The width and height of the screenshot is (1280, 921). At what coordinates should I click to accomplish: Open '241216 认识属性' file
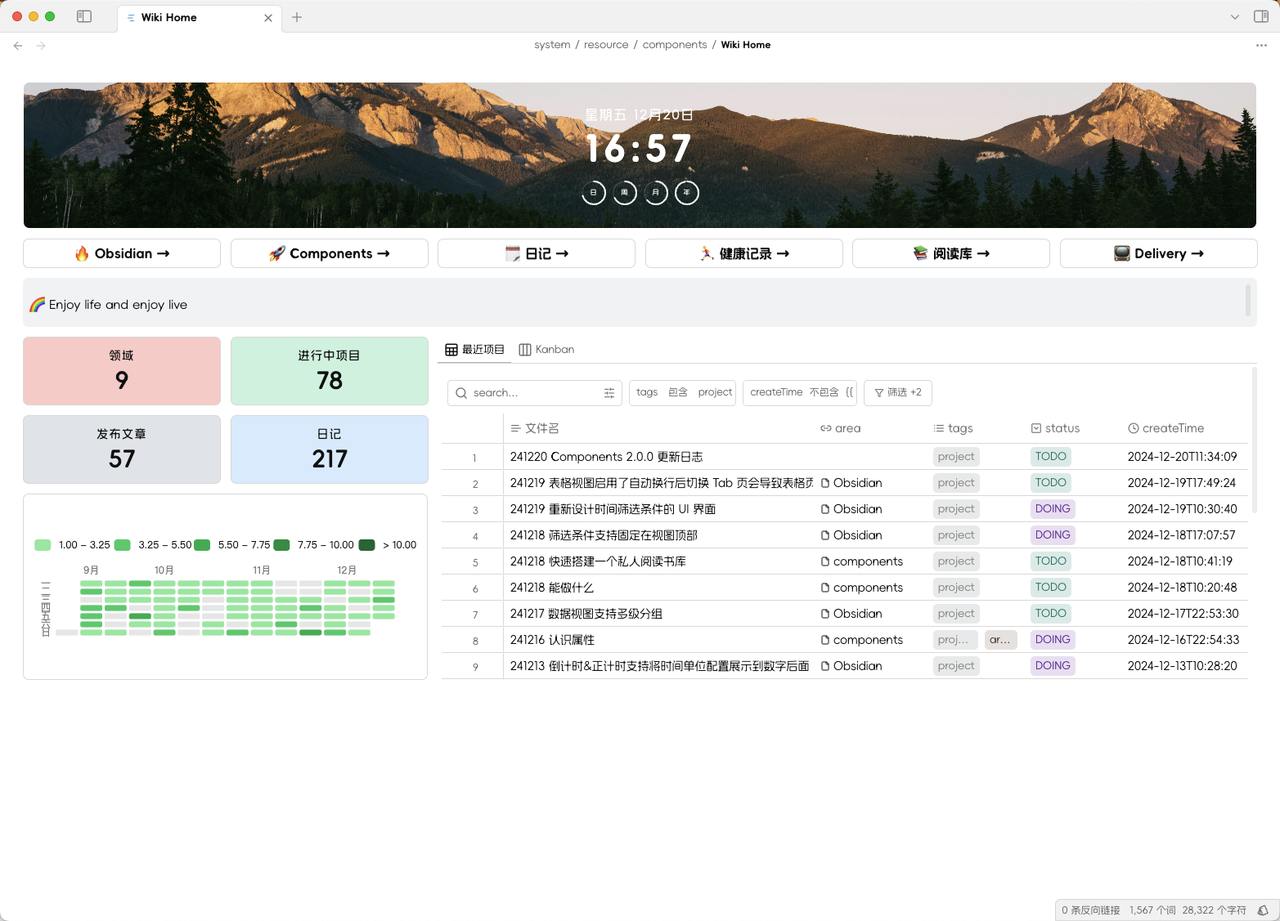[x=552, y=639]
